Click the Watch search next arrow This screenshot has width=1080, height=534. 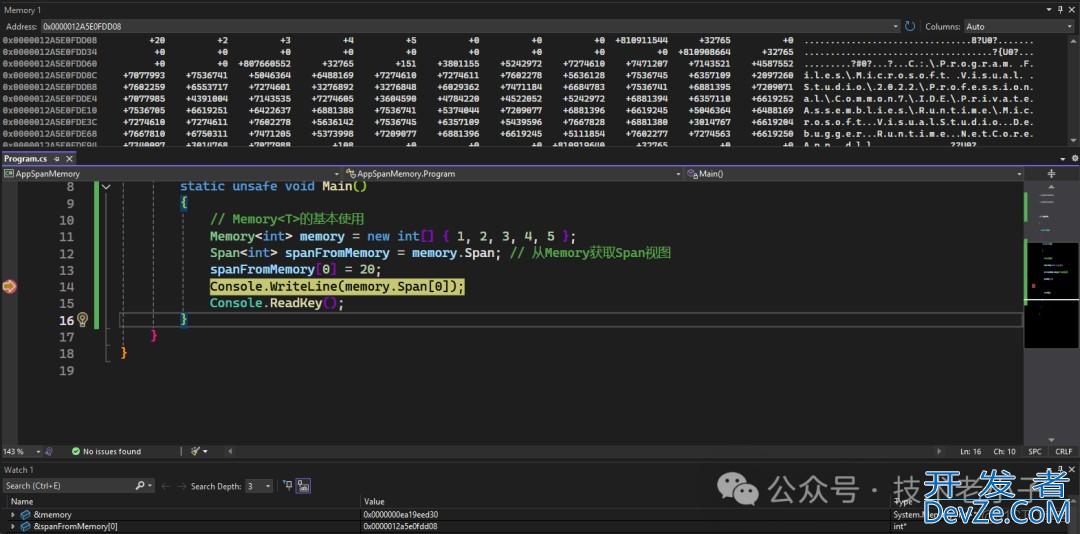tap(182, 486)
